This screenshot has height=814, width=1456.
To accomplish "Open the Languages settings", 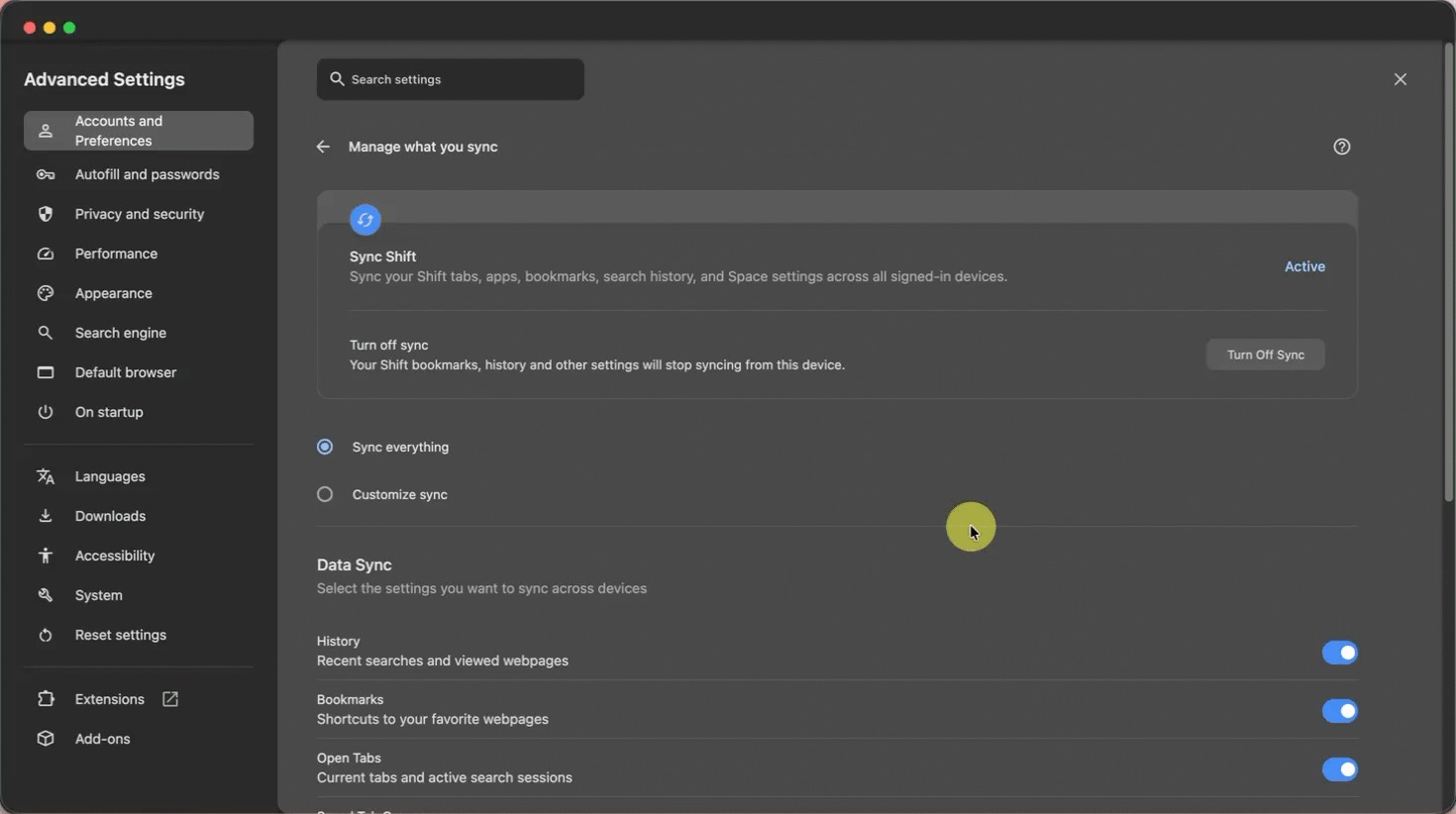I will (139, 476).
